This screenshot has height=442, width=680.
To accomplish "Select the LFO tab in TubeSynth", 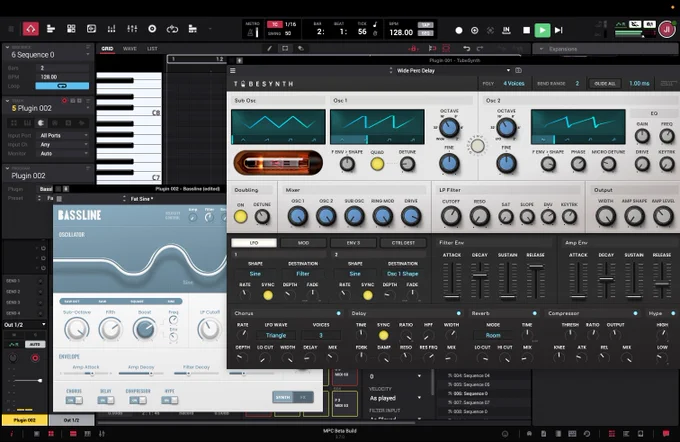I will point(254,243).
